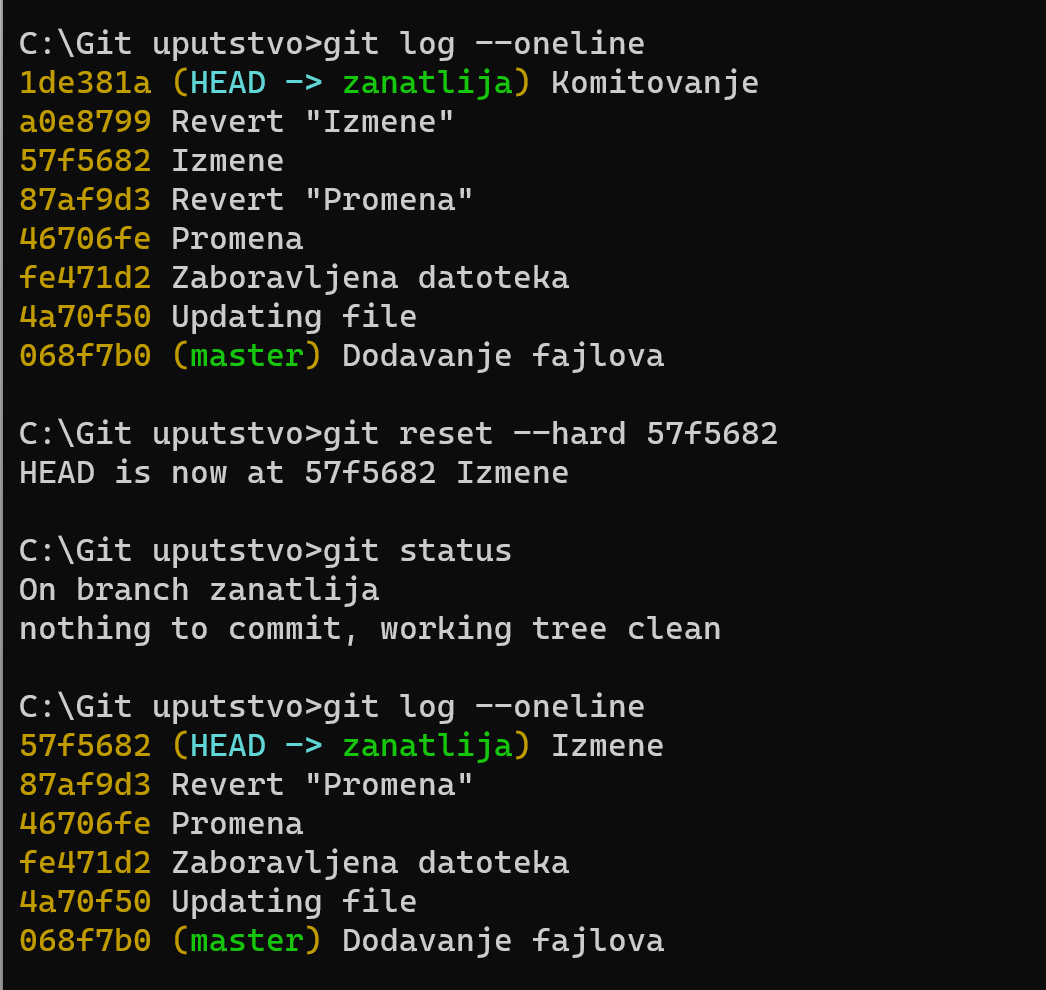Click the "On branch zanatlija" line
This screenshot has width=1046, height=990.
[x=198, y=589]
